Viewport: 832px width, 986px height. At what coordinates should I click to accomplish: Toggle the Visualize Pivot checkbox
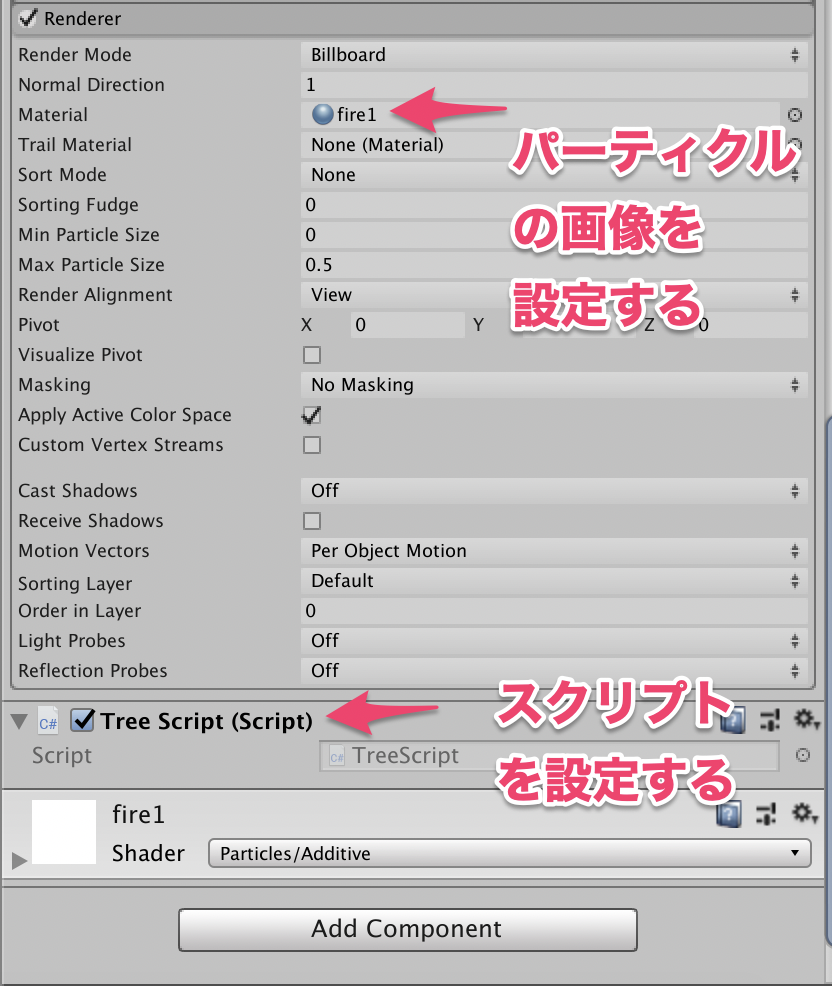[312, 355]
